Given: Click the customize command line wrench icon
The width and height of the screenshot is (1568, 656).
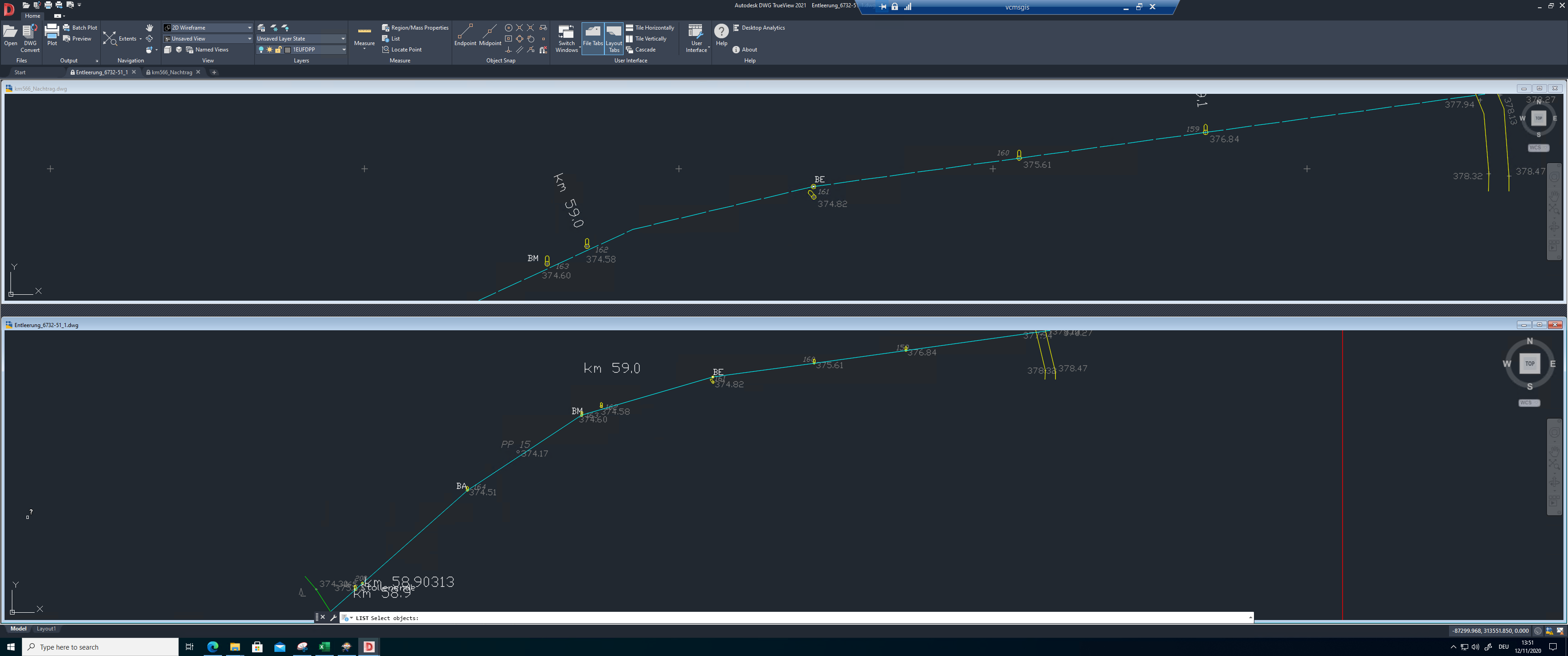Looking at the screenshot, I should (x=334, y=617).
